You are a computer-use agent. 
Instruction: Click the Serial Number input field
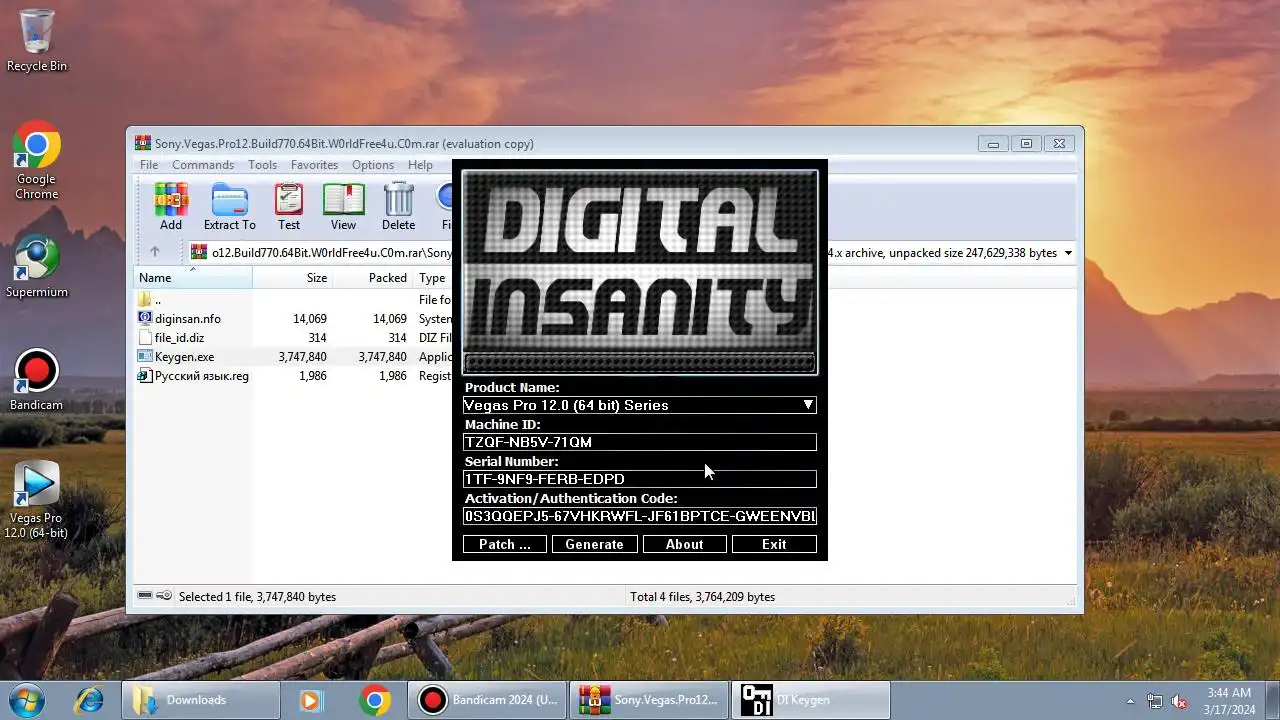click(x=640, y=479)
